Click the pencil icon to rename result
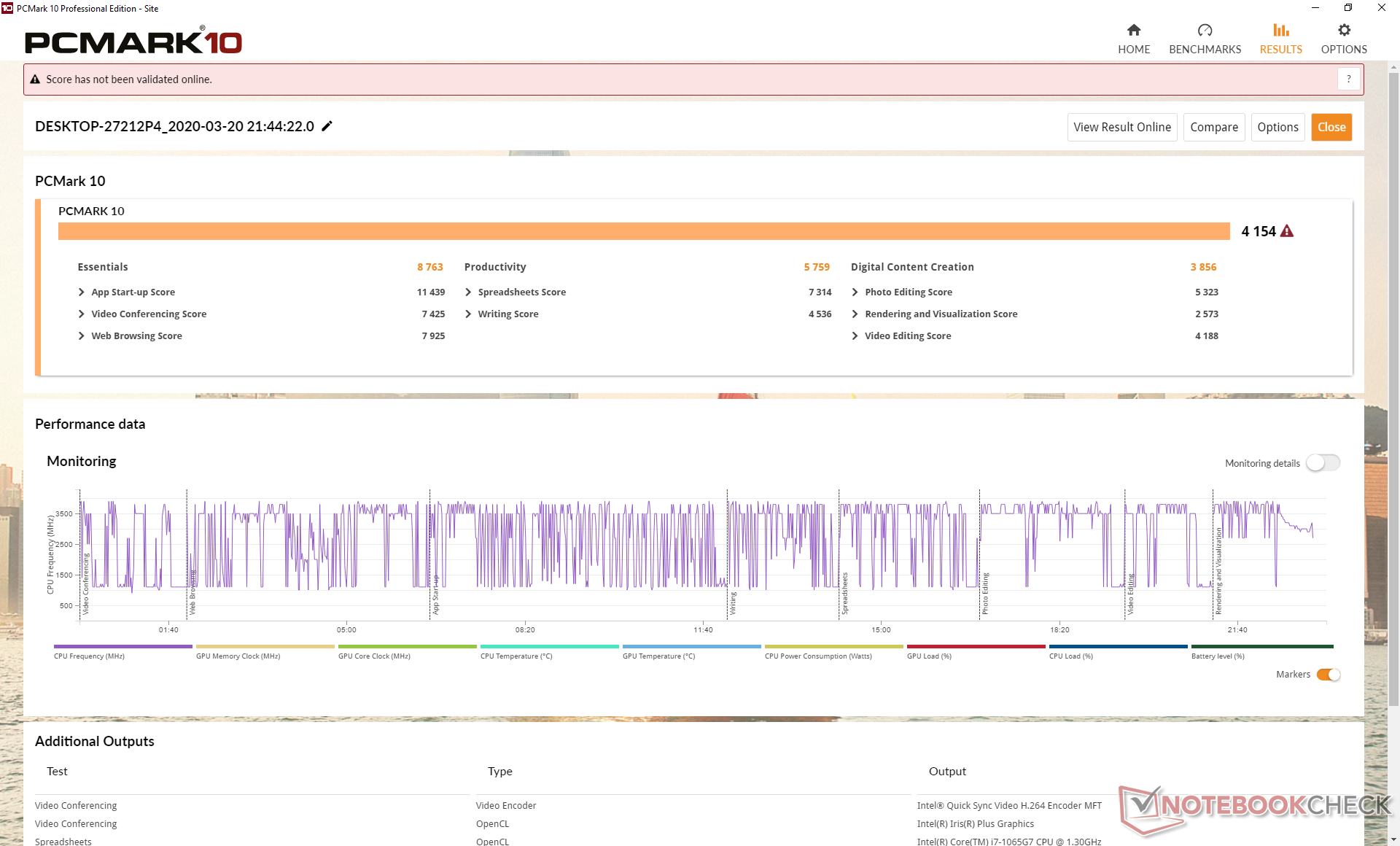Viewport: 1400px width, 846px height. pos(327,126)
